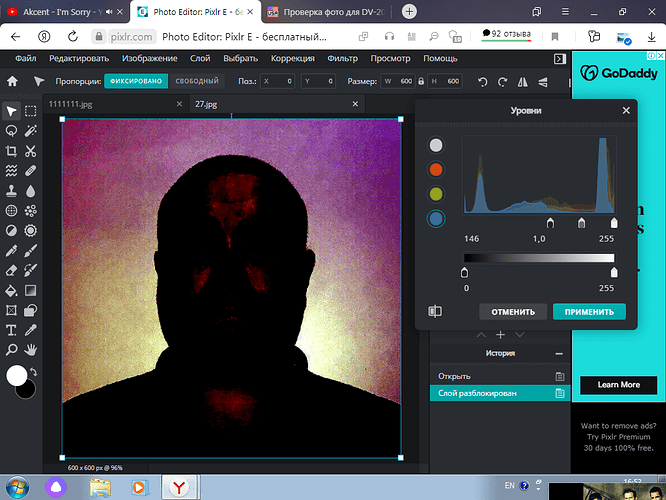
Task: Select the Pen tool
Action: [11, 251]
